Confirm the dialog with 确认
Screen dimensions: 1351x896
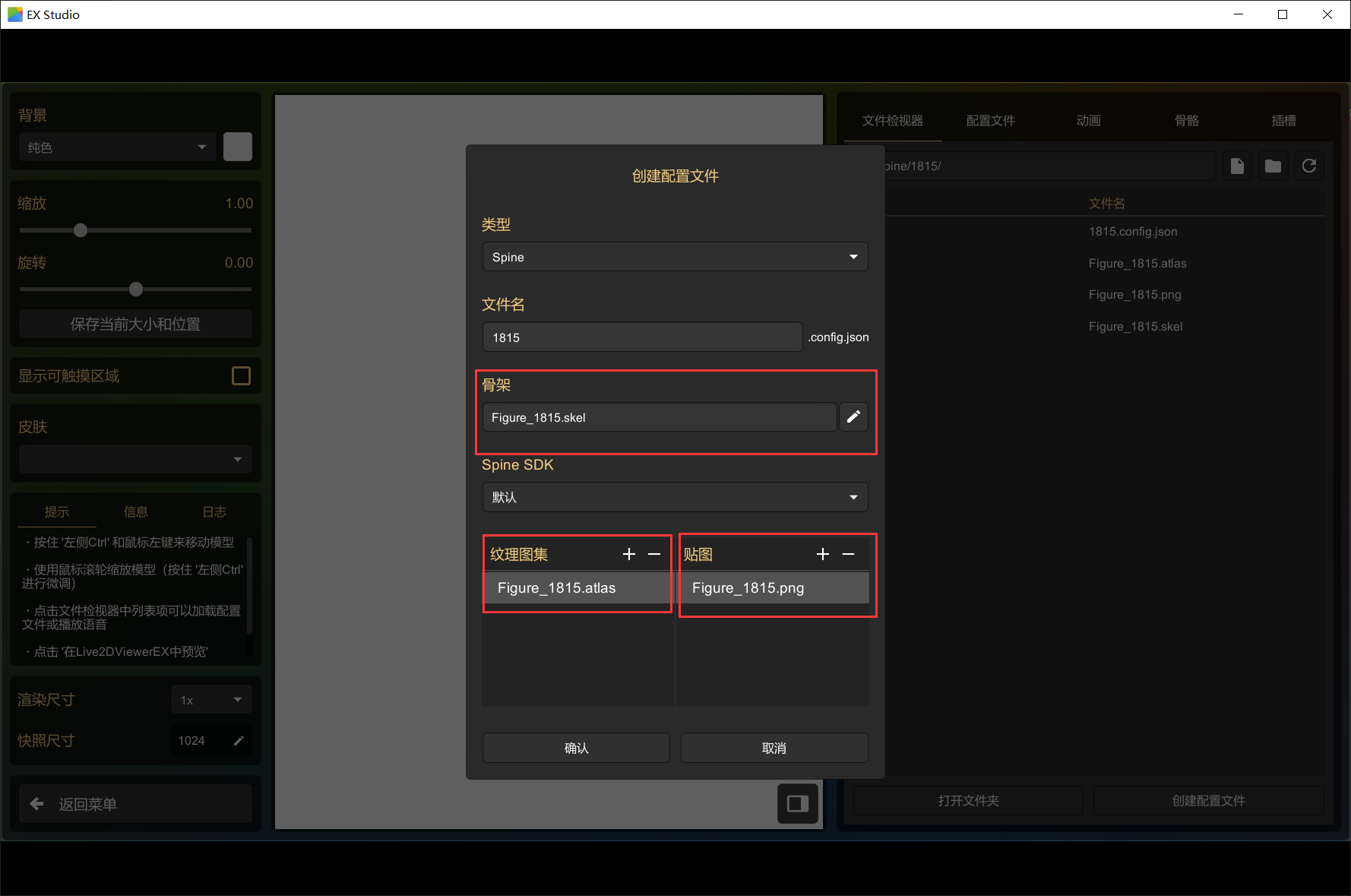576,748
